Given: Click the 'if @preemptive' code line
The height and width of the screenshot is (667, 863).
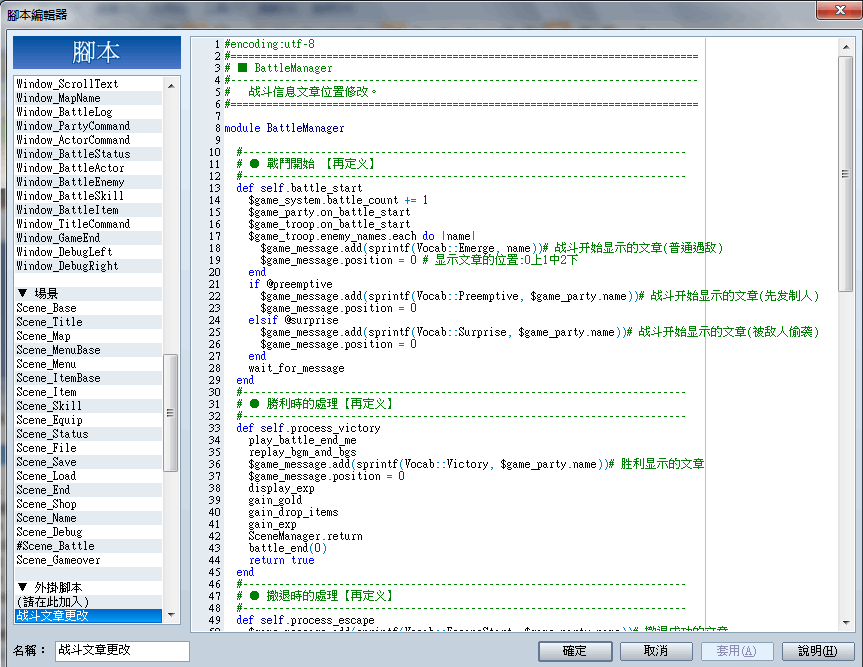Looking at the screenshot, I should coord(290,284).
